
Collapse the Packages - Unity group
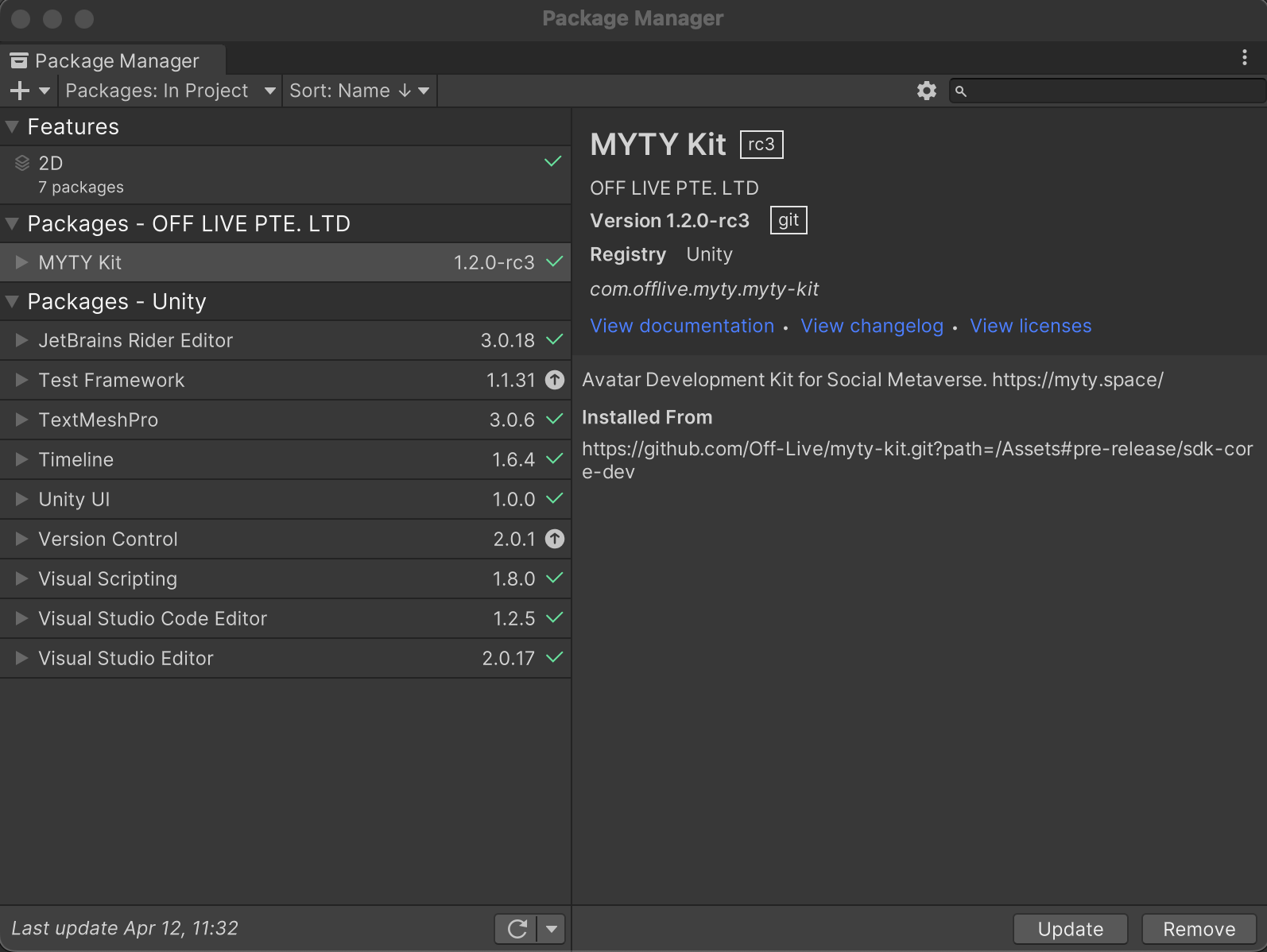pos(12,302)
